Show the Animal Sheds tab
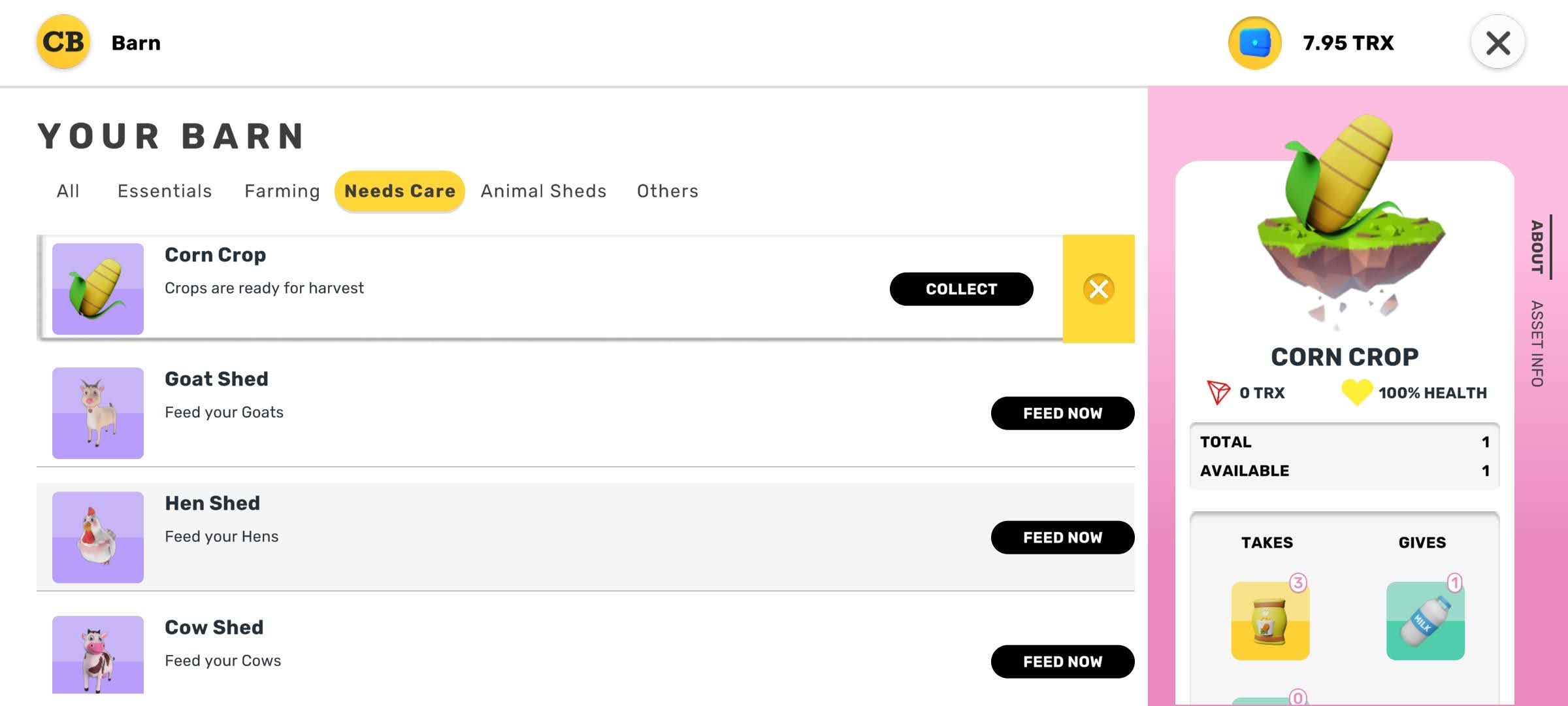 click(x=544, y=191)
